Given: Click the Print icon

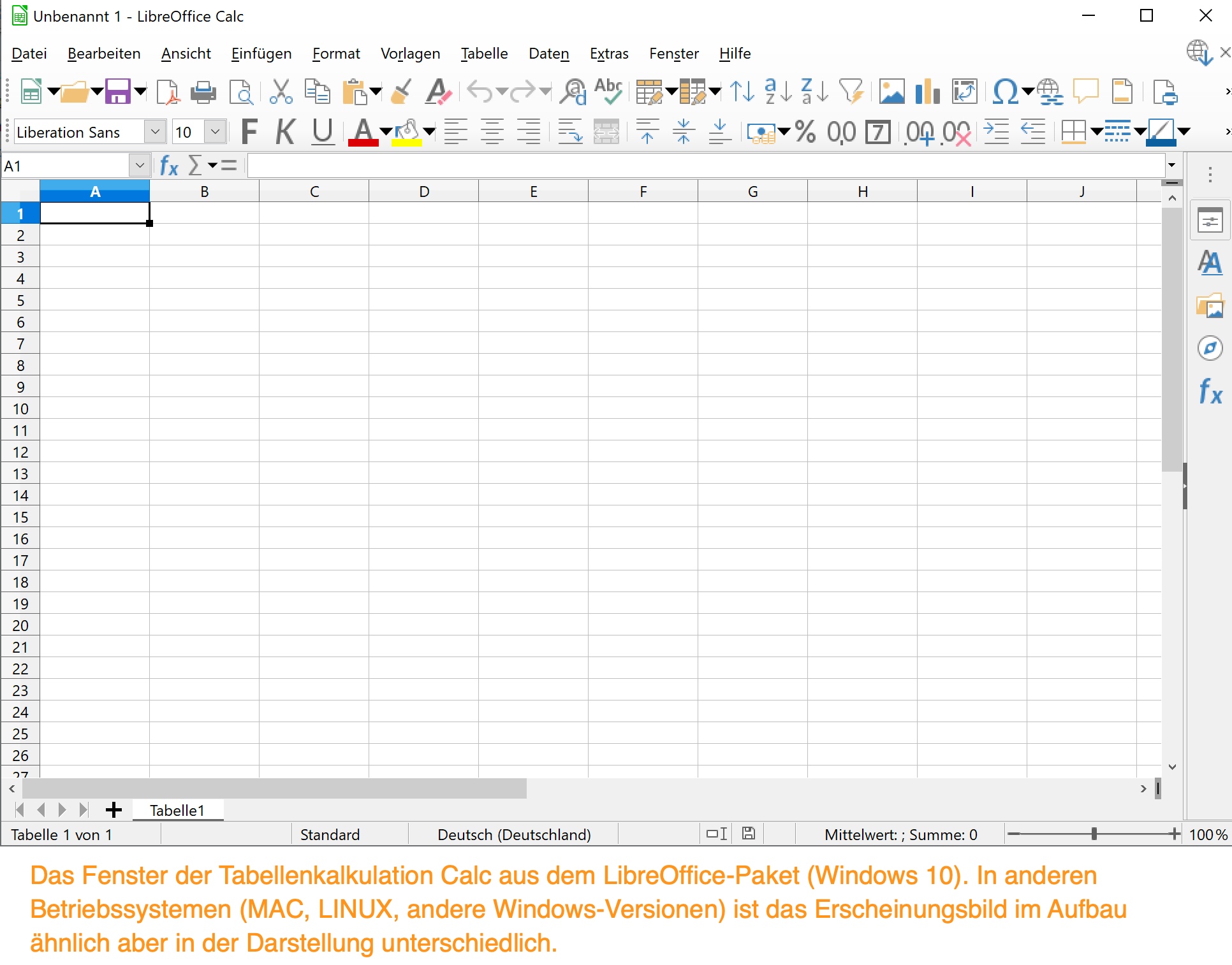Looking at the screenshot, I should (203, 92).
